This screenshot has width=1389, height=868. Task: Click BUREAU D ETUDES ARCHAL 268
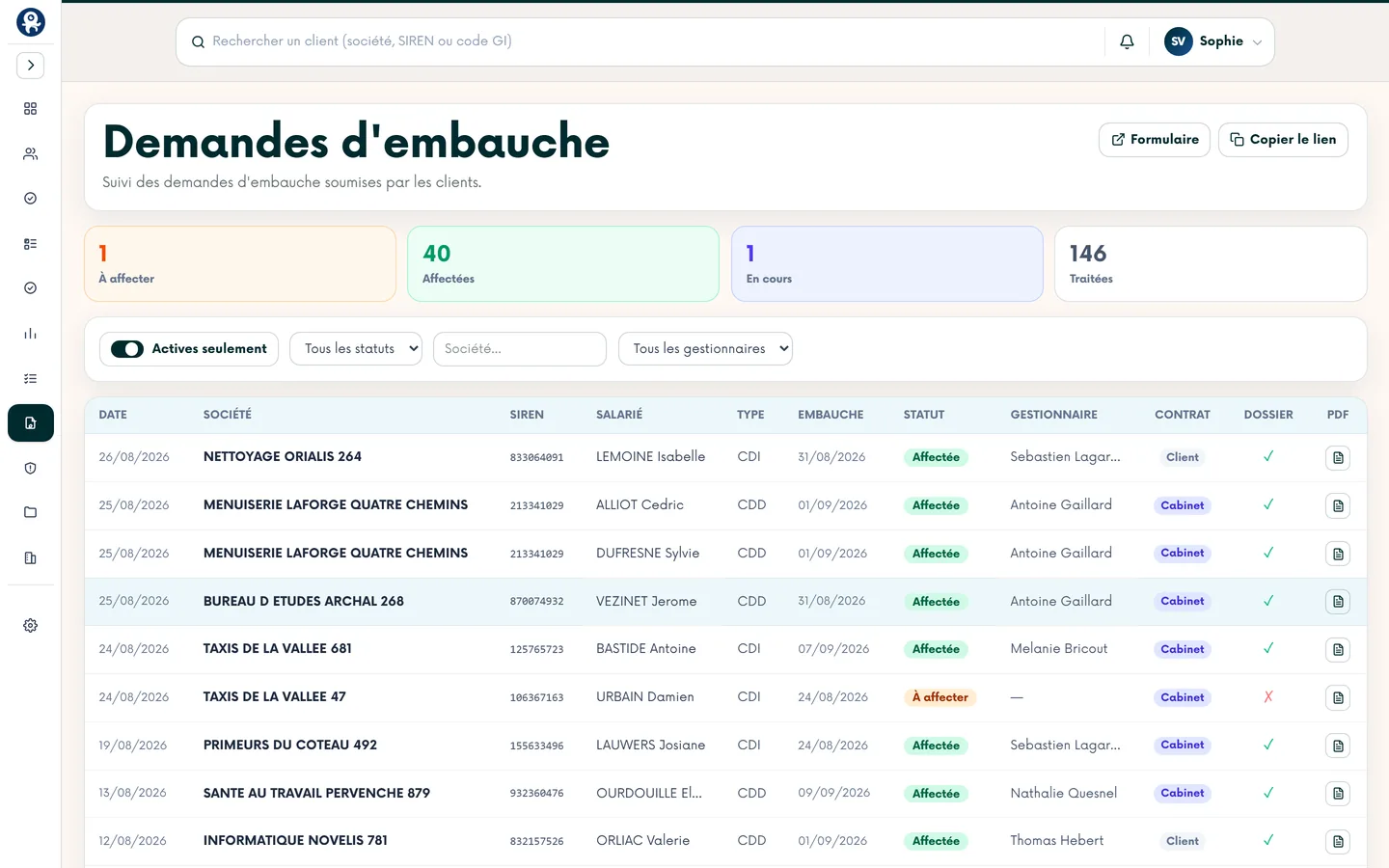tap(304, 601)
